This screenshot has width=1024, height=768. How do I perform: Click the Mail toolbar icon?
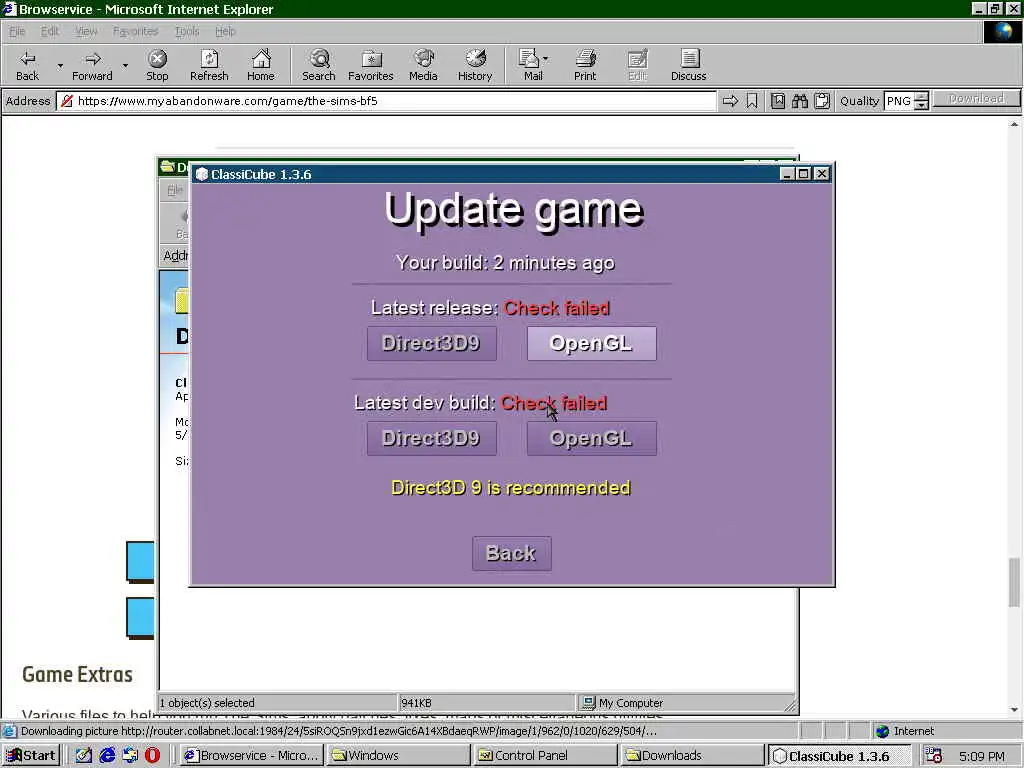point(532,65)
